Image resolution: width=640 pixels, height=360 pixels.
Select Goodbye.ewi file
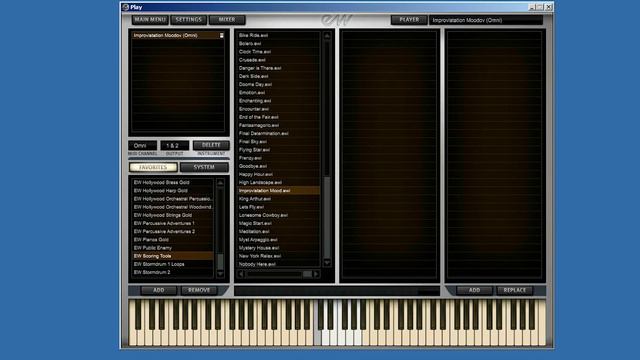(x=279, y=166)
